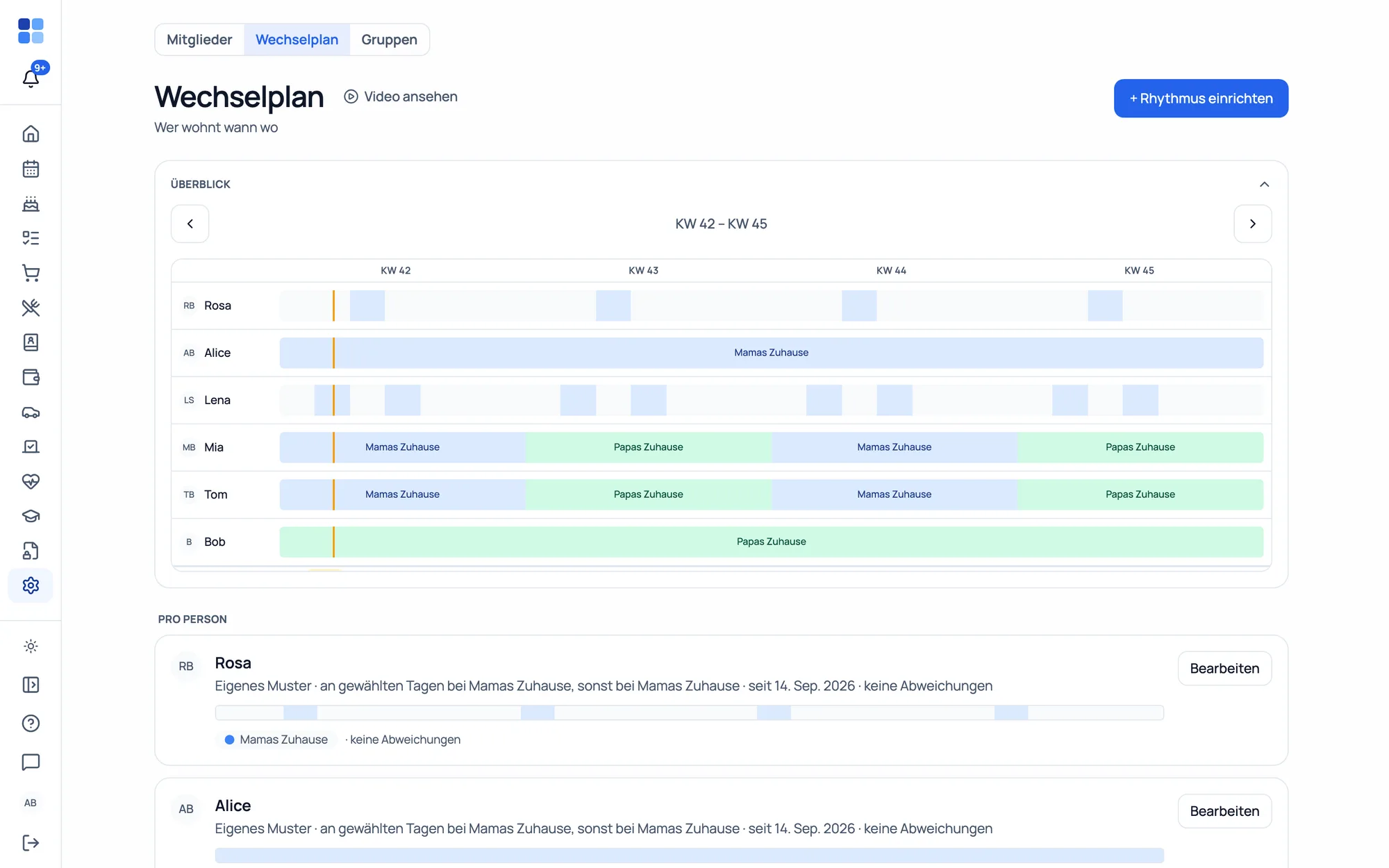Open the heart pulse health icon
The height and width of the screenshot is (868, 1389).
31,481
